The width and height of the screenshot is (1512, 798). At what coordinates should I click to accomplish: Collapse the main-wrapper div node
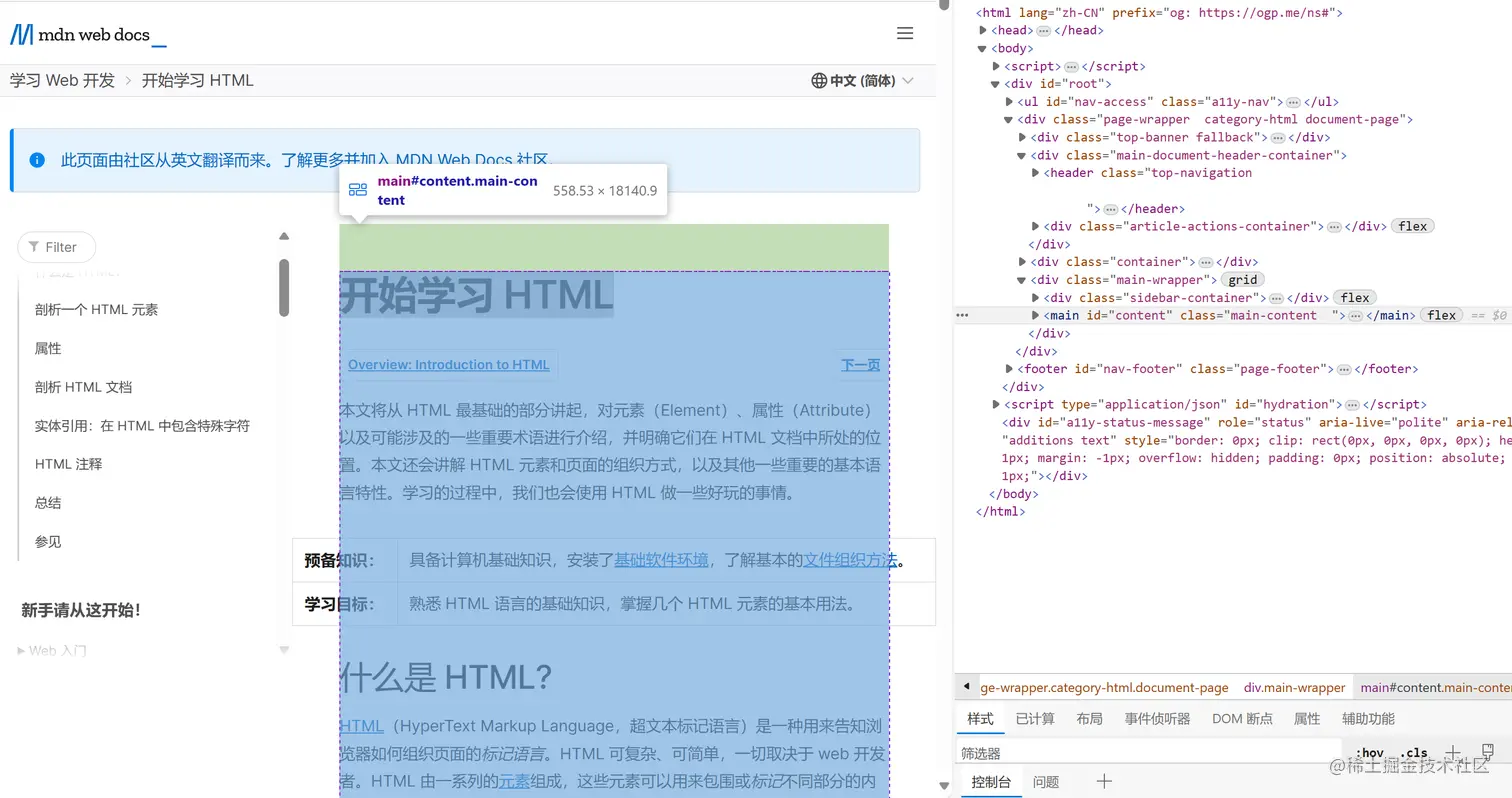1023,280
